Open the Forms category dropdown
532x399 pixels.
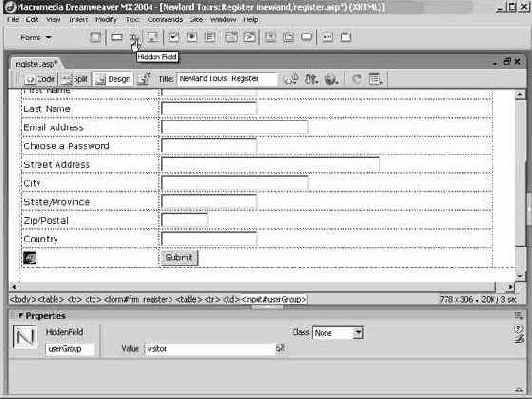(x=36, y=37)
